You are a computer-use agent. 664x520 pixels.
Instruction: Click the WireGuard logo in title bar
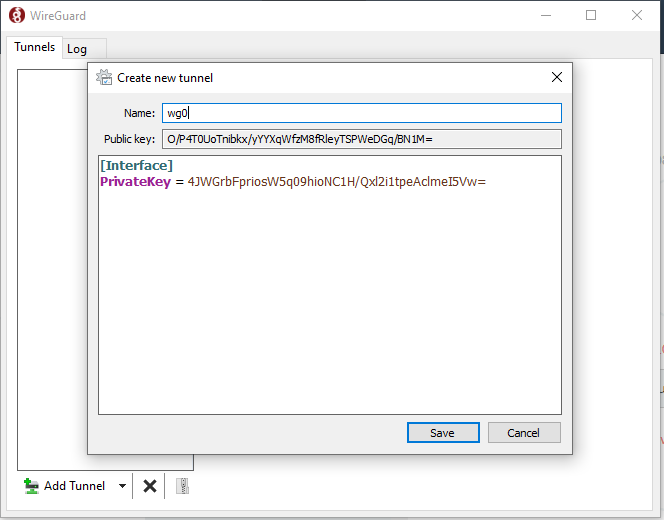(17, 16)
